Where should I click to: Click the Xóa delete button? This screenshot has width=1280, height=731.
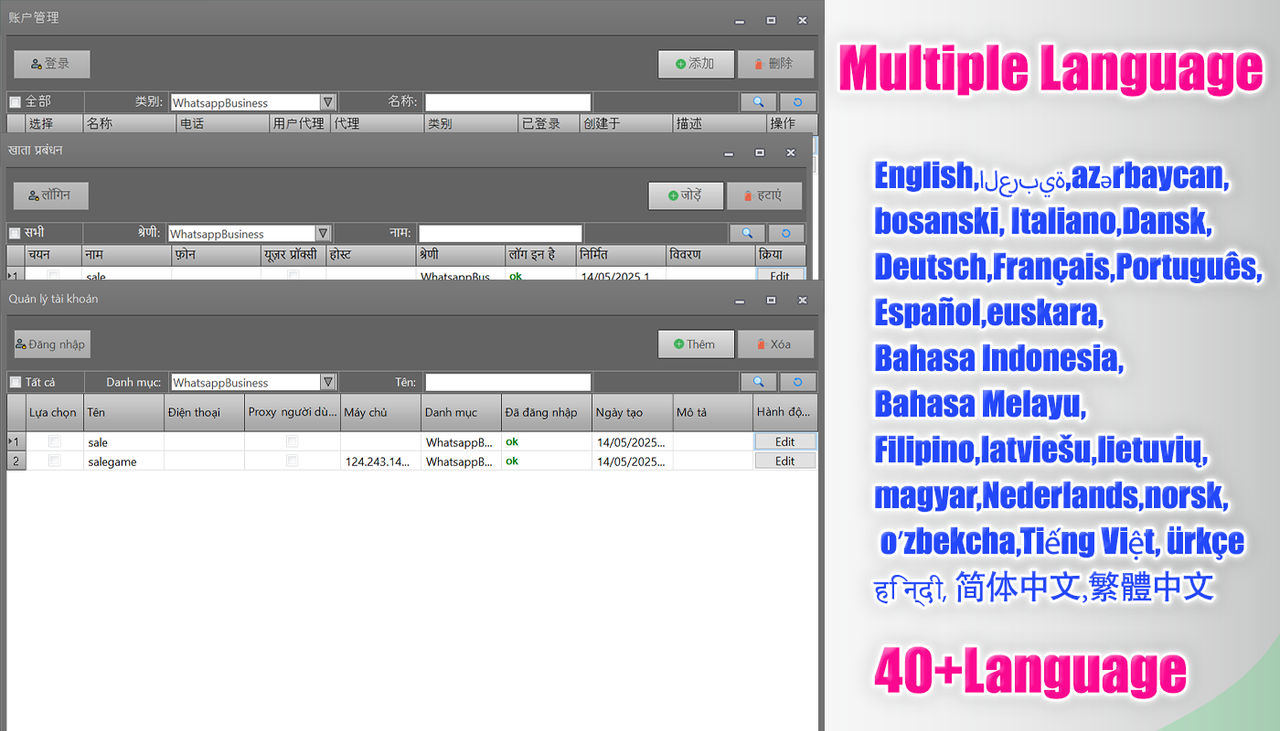click(x=775, y=344)
